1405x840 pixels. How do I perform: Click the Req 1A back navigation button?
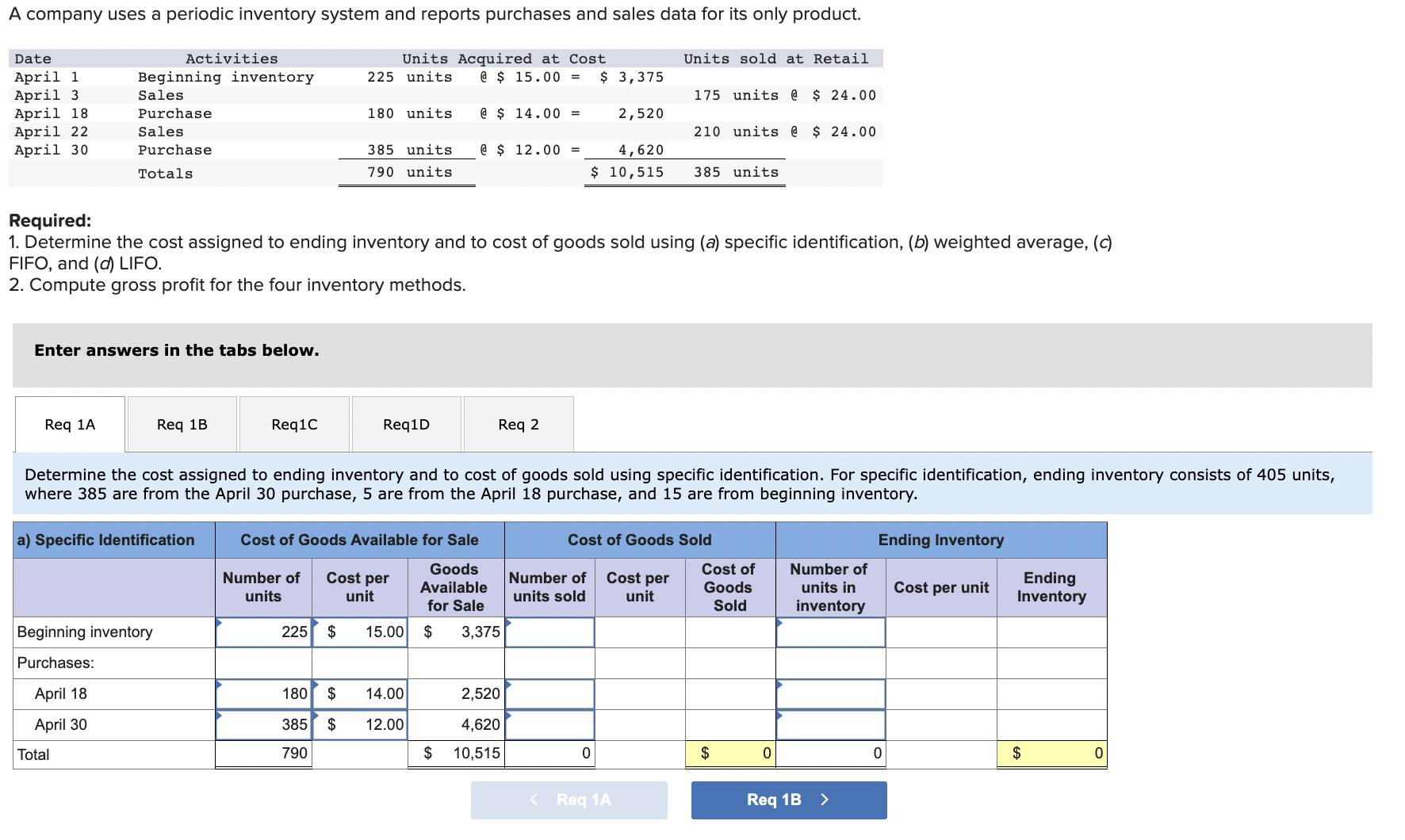569,800
